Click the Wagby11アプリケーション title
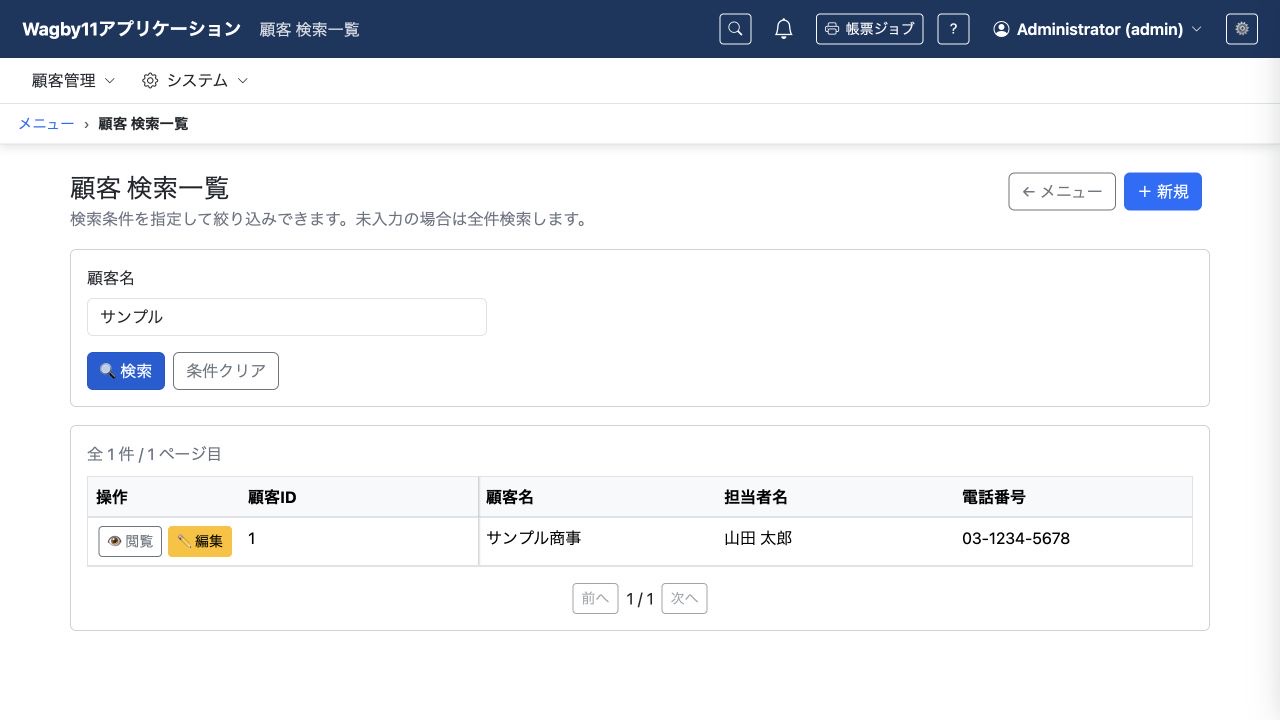This screenshot has height=720, width=1280. [131, 29]
